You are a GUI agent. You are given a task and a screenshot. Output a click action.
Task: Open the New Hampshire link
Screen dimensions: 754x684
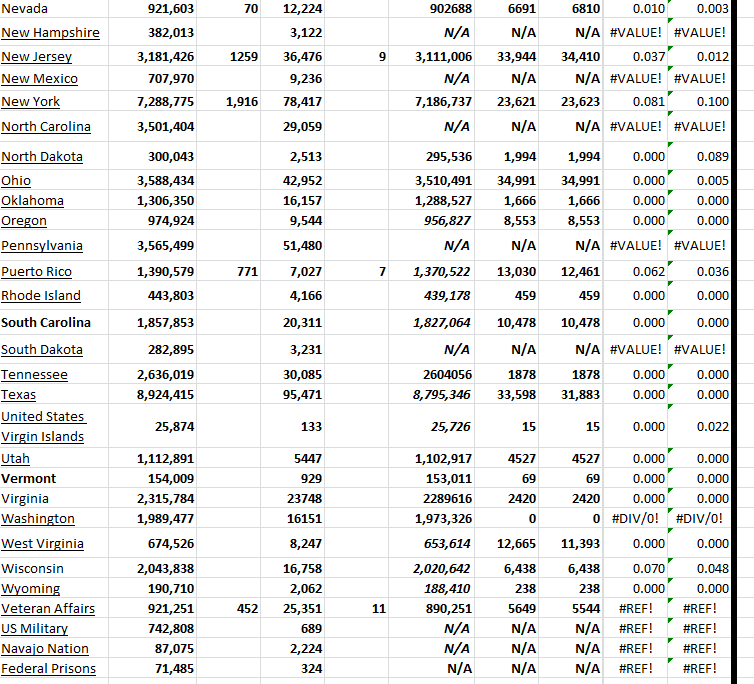point(50,33)
